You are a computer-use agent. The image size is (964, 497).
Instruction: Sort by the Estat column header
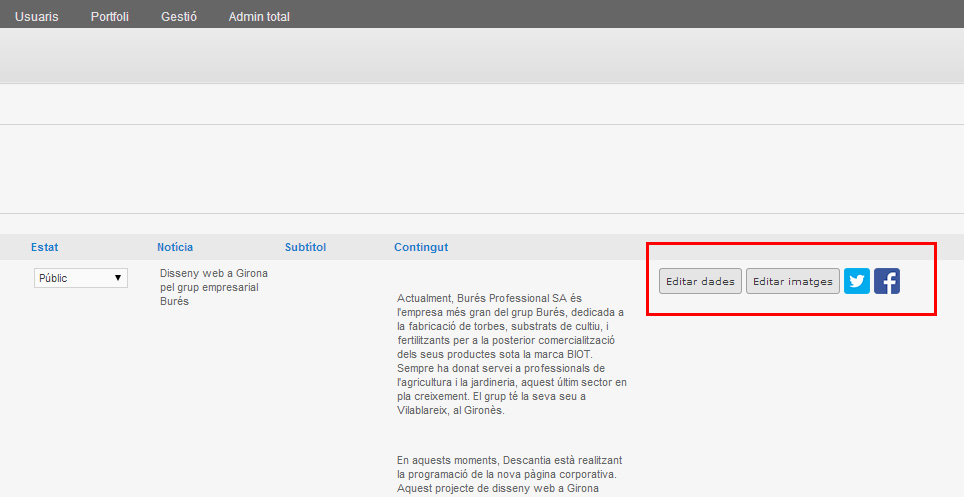[44, 247]
